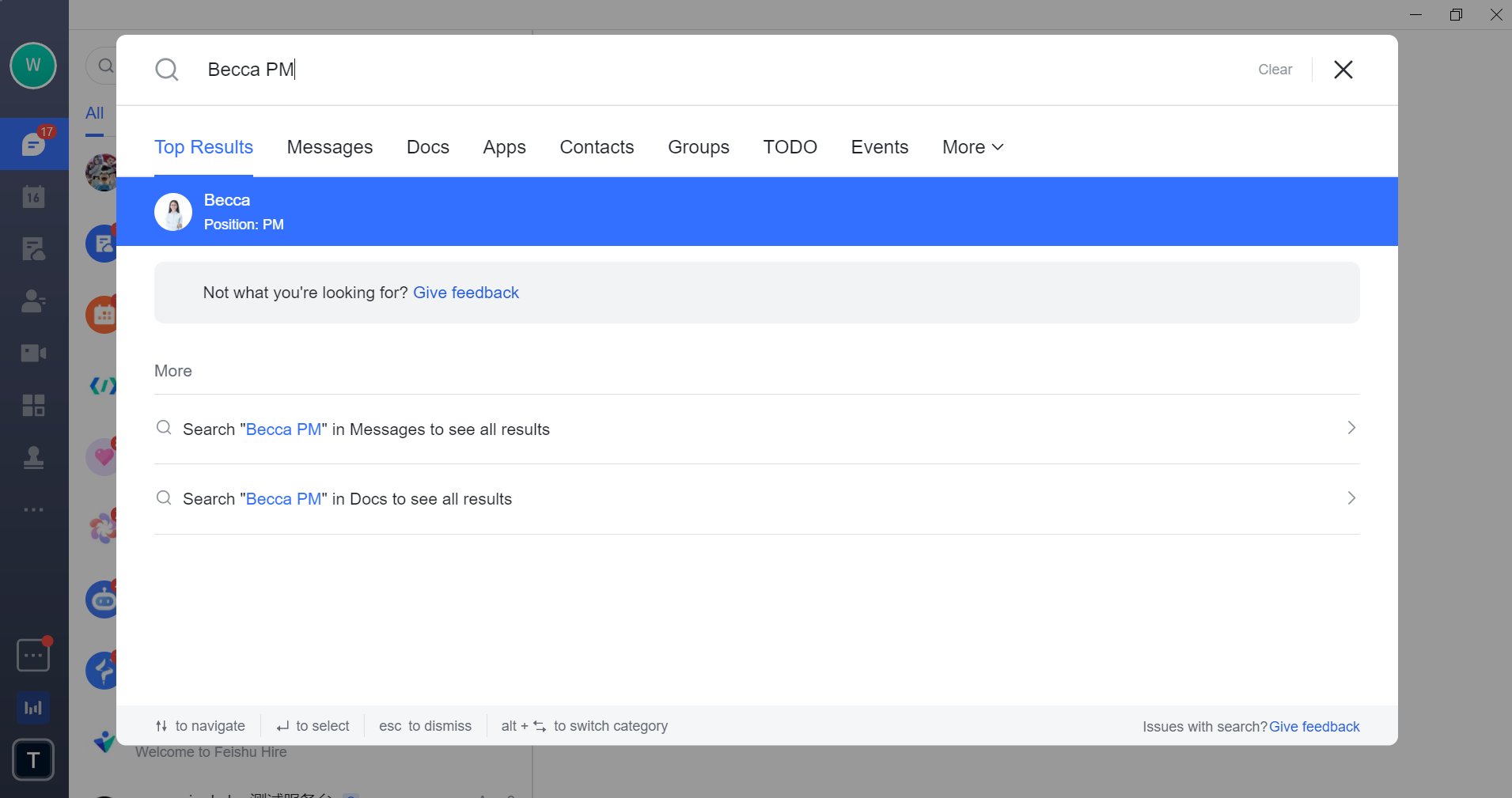Open Messenger from the left sidebar
This screenshot has width=1512, height=798.
point(32,143)
